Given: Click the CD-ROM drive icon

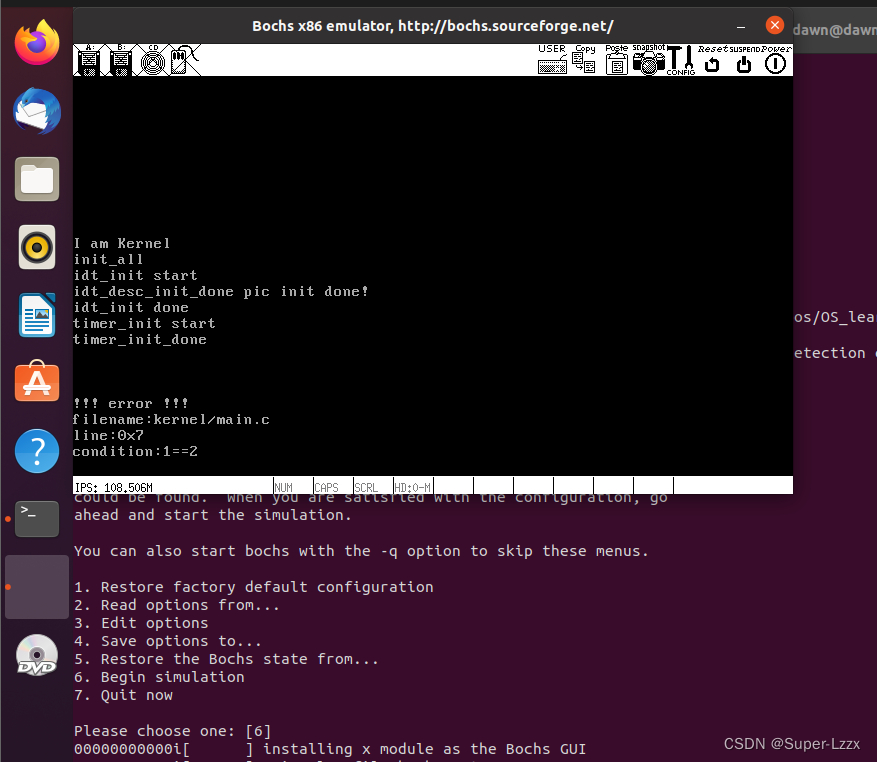Looking at the screenshot, I should [x=153, y=60].
